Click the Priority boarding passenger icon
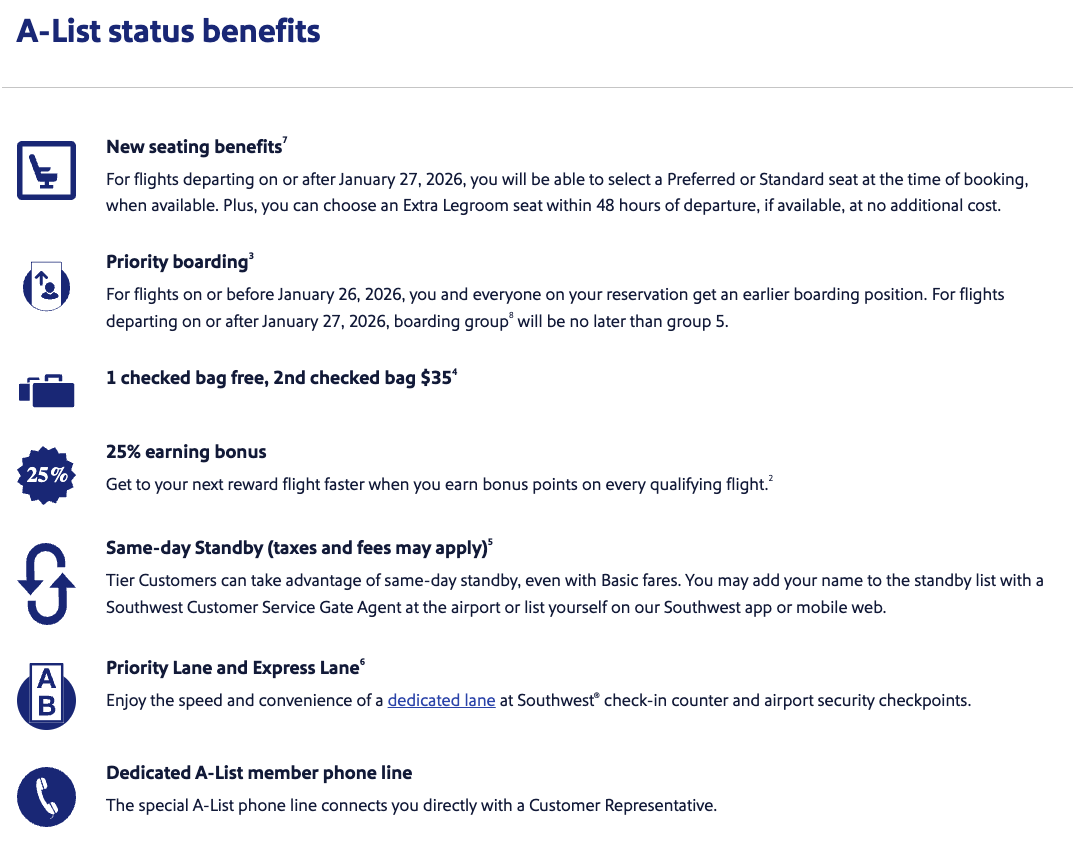 click(46, 285)
